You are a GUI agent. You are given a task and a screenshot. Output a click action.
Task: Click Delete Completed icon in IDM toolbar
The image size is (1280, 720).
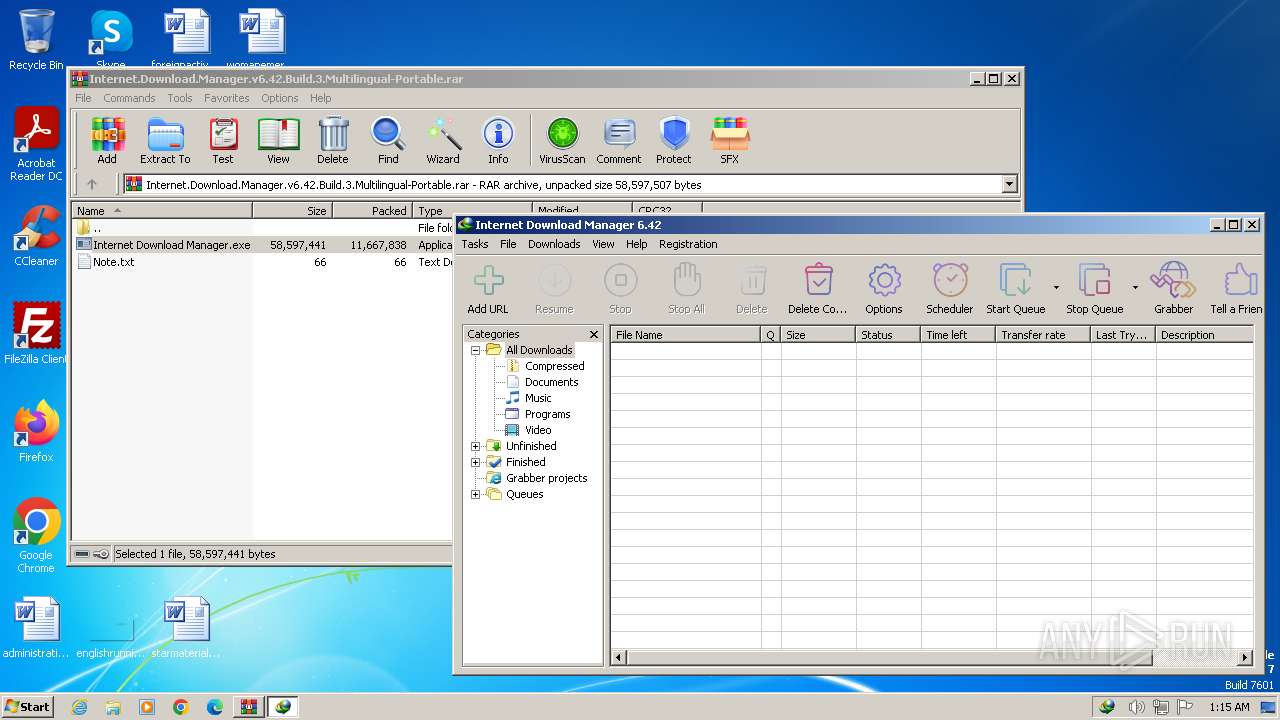818,290
